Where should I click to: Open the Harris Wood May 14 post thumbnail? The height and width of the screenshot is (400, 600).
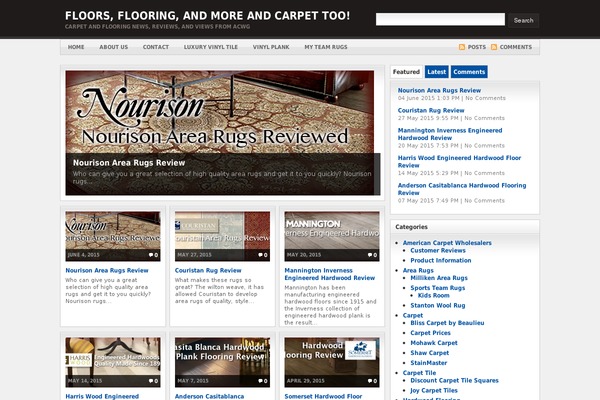(x=113, y=362)
